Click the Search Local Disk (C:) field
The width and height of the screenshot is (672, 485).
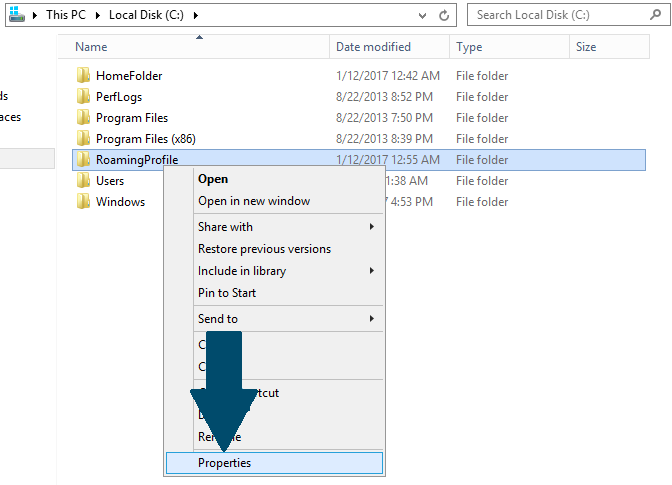(560, 15)
